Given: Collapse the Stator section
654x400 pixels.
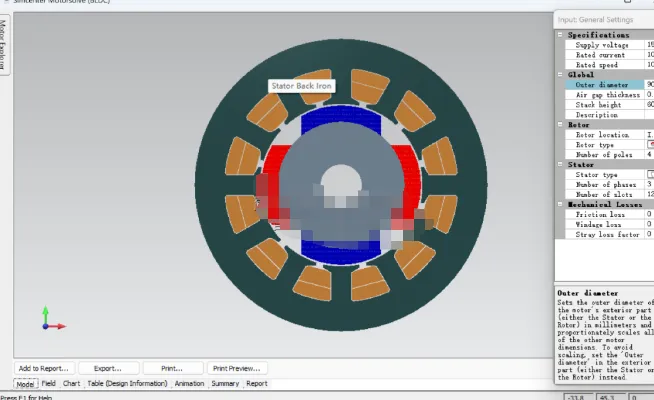Looking at the screenshot, I should 560,164.
